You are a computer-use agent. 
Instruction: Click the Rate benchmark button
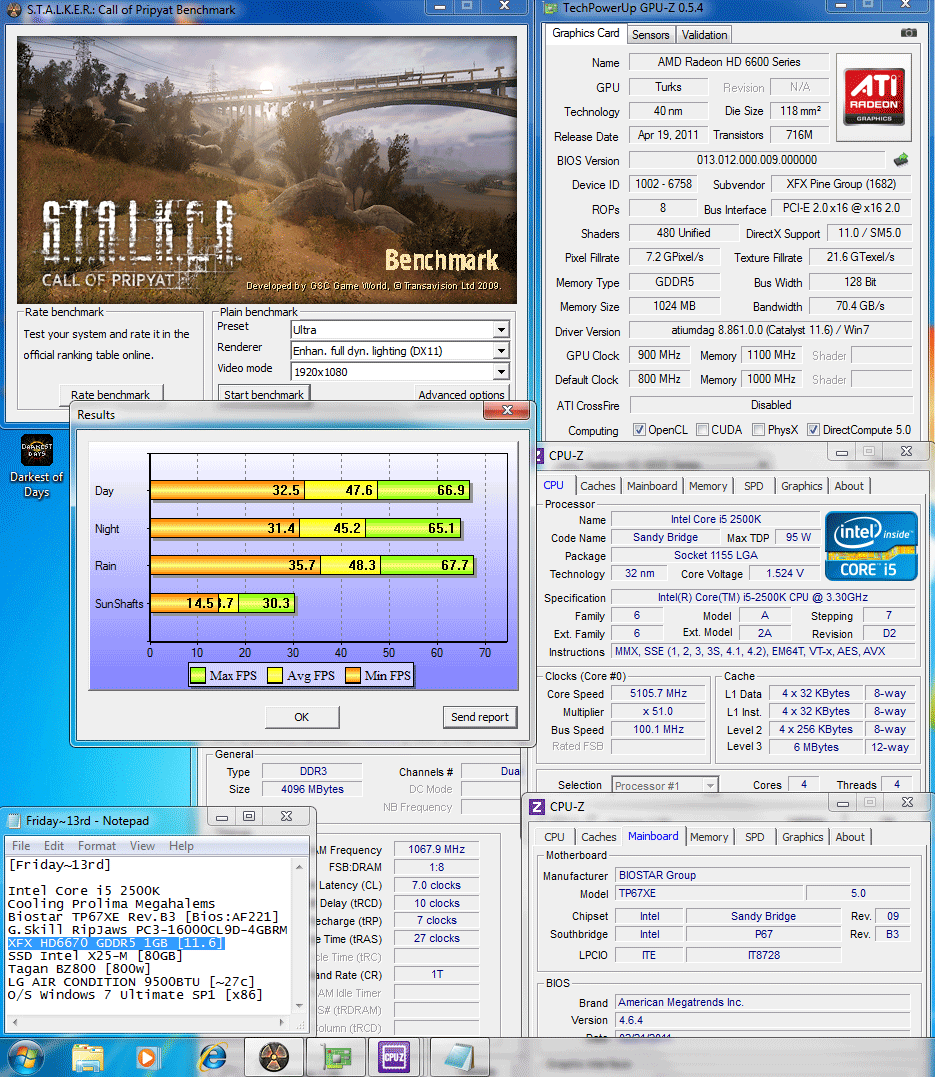coord(111,394)
